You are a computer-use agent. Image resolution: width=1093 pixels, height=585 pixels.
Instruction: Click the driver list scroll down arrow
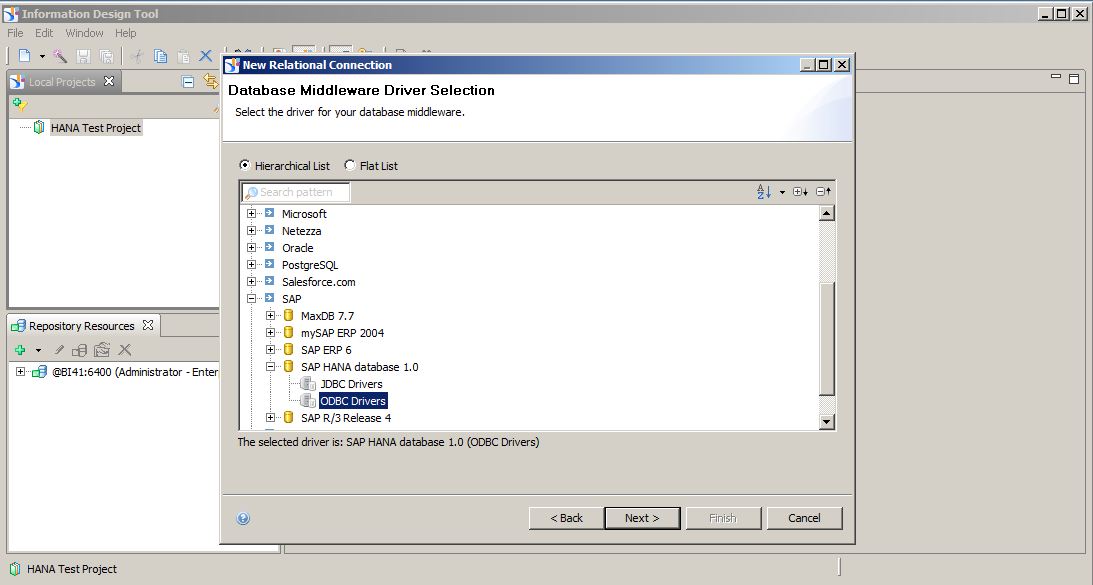click(x=826, y=422)
